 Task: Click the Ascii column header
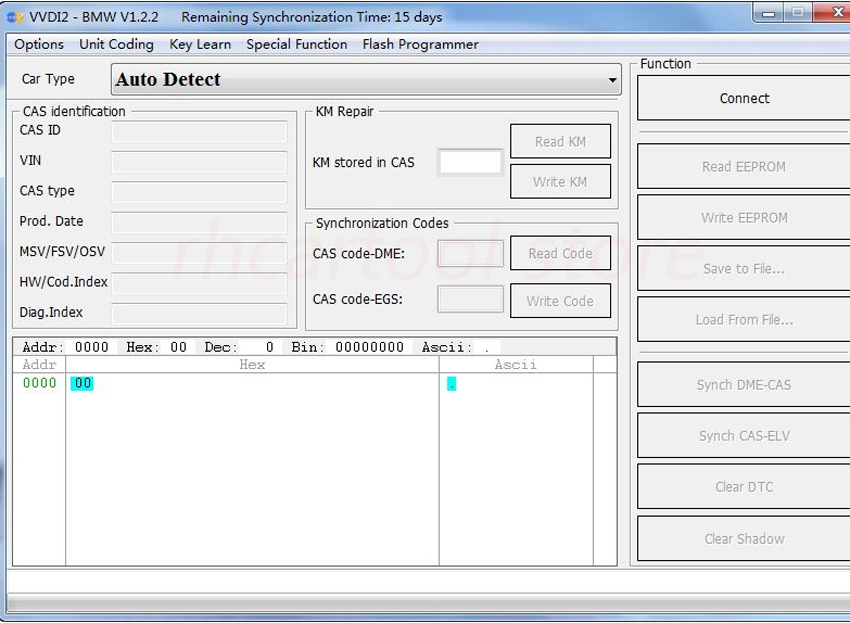coord(516,364)
